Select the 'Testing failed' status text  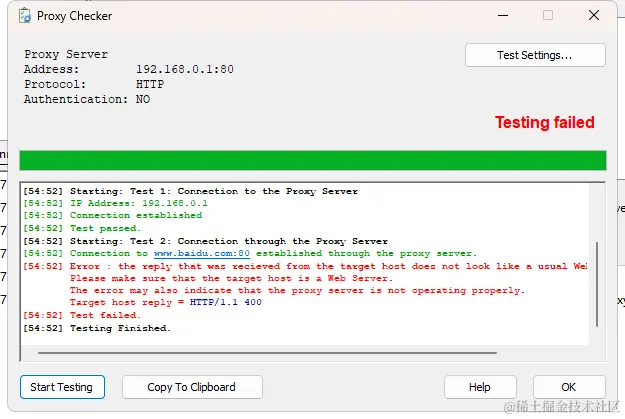click(x=544, y=122)
